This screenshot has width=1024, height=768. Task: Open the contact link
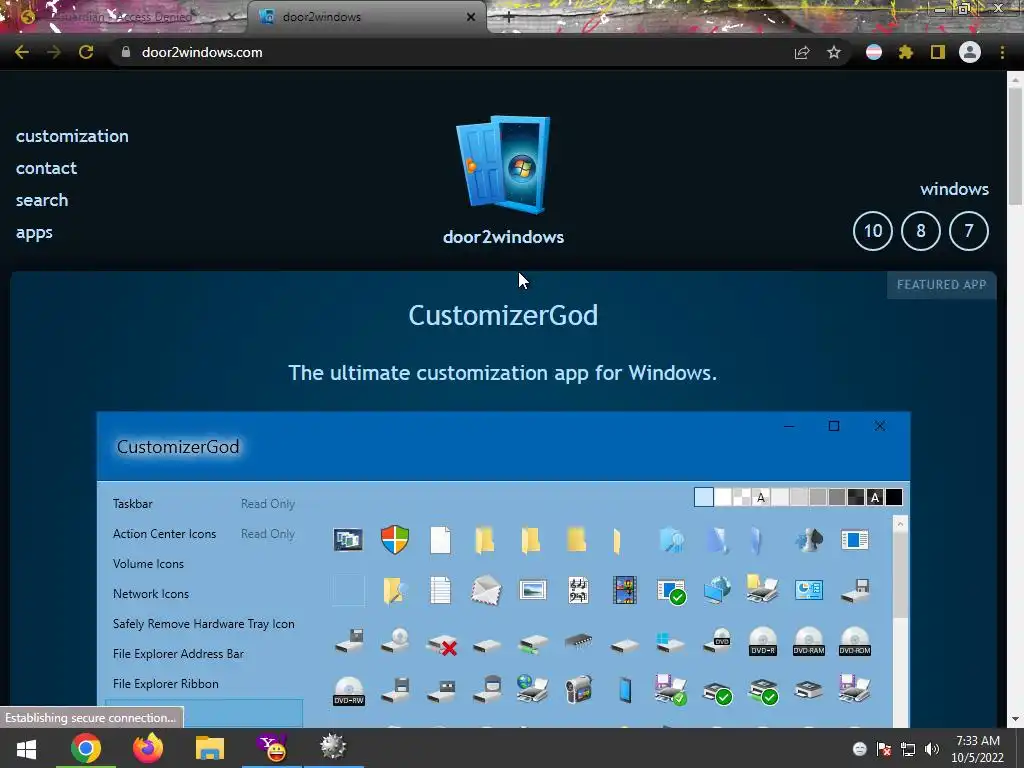pyautogui.click(x=46, y=168)
